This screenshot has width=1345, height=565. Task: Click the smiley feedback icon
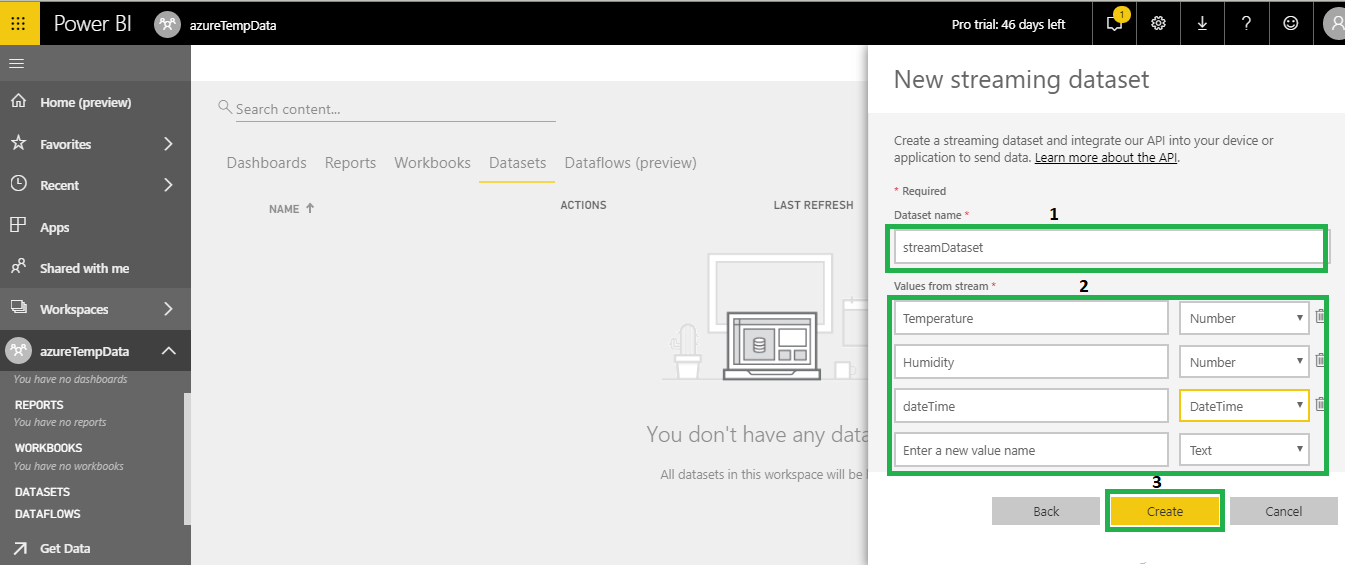1291,24
